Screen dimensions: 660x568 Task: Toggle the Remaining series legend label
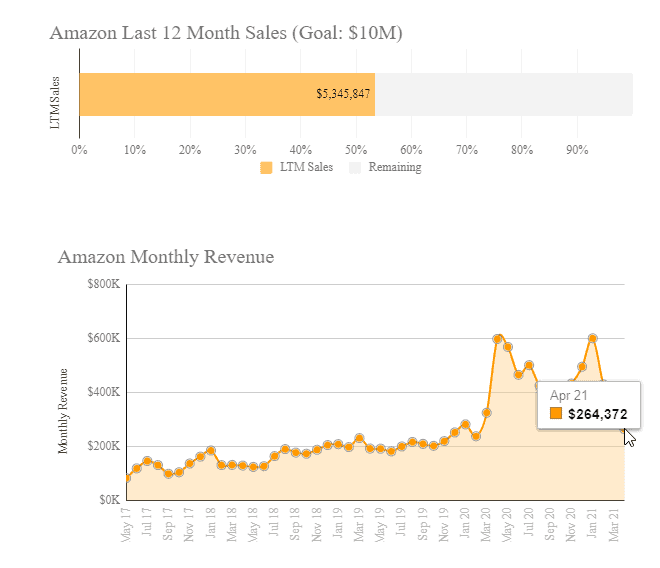click(x=395, y=168)
